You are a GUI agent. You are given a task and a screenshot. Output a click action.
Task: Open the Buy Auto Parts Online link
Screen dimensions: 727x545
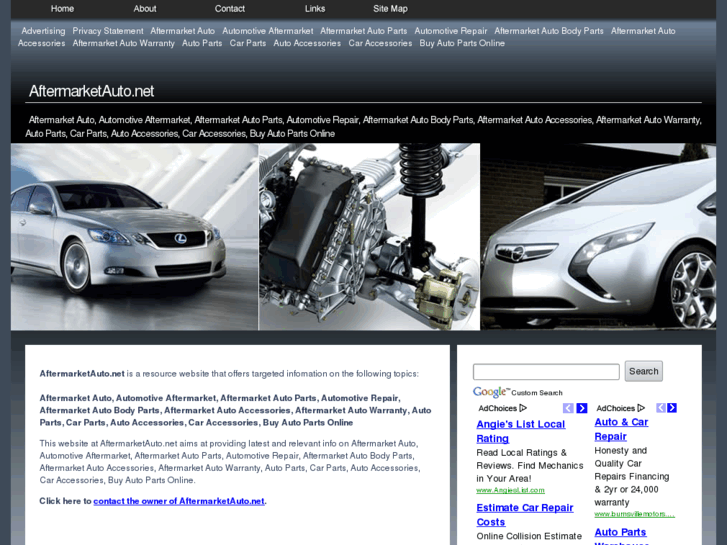tap(462, 43)
